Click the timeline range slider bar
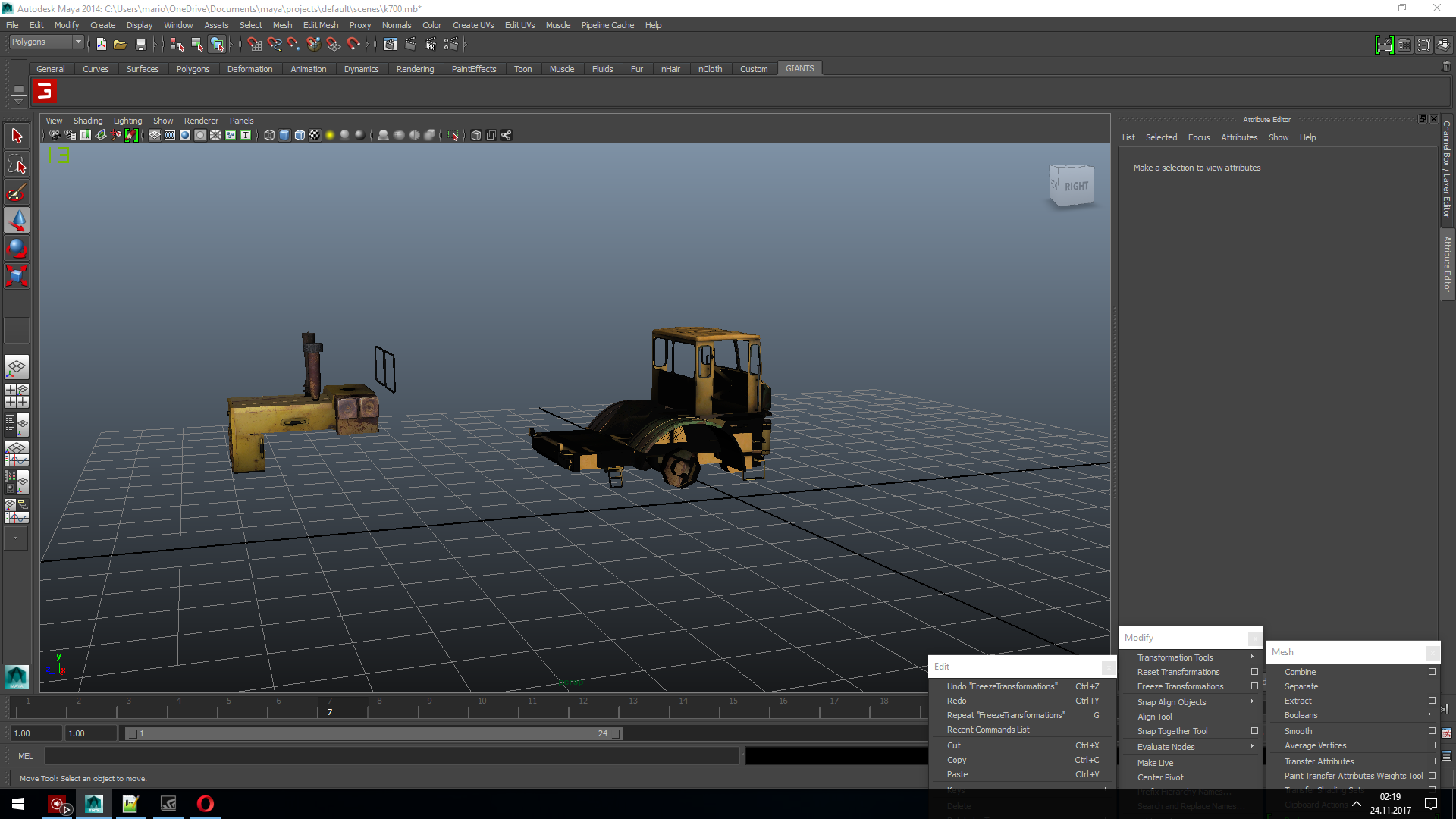1456x819 pixels. (x=372, y=733)
